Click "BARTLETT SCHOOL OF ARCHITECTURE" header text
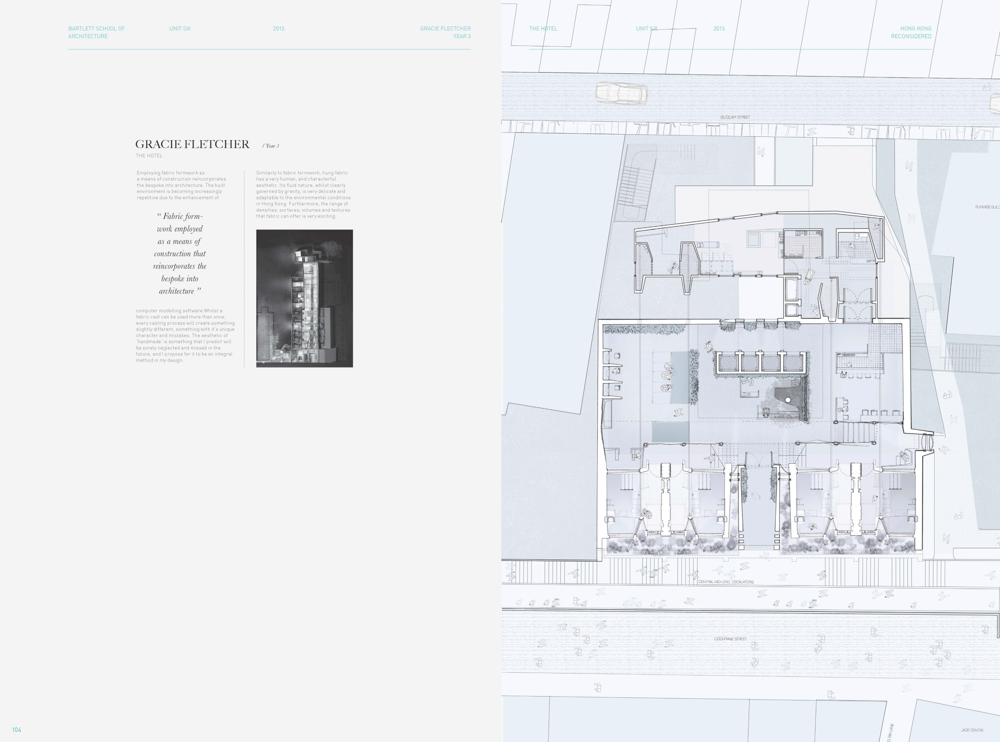1000x742 pixels. click(96, 33)
